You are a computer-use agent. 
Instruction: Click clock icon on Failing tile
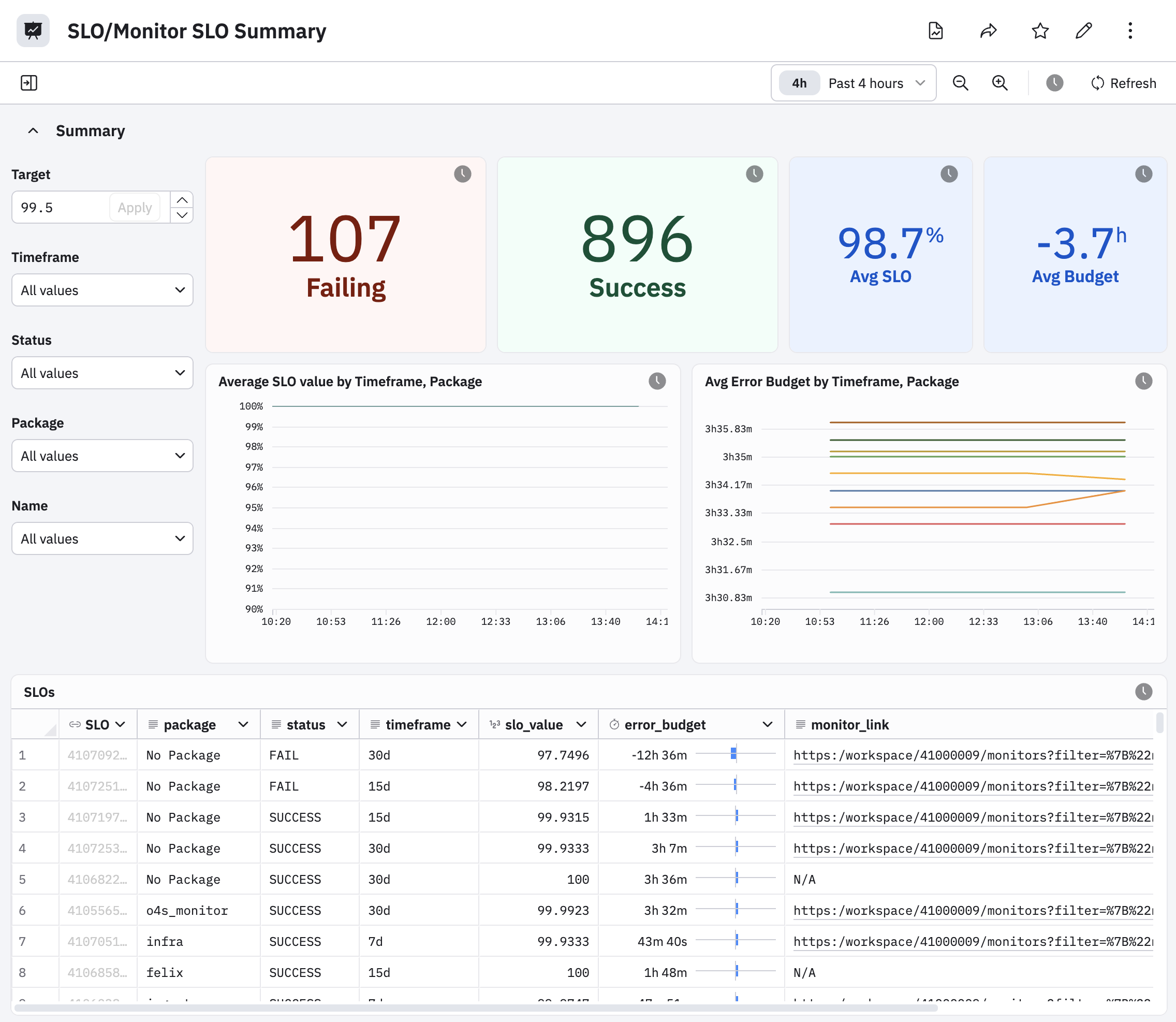point(462,174)
